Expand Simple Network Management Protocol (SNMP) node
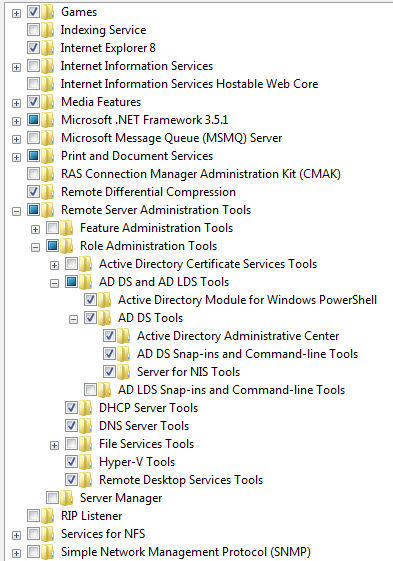The image size is (393, 561). click(x=16, y=553)
